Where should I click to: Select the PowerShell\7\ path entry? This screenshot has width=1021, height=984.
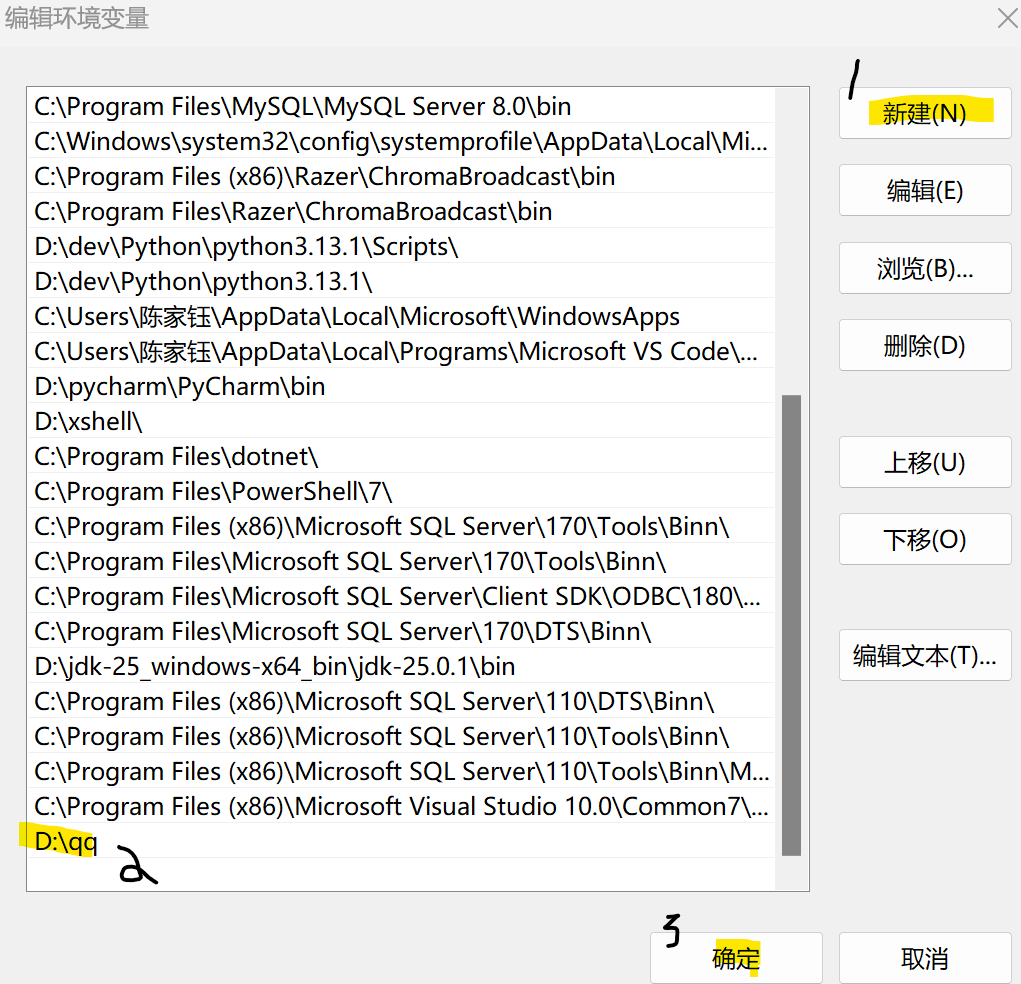pos(400,492)
